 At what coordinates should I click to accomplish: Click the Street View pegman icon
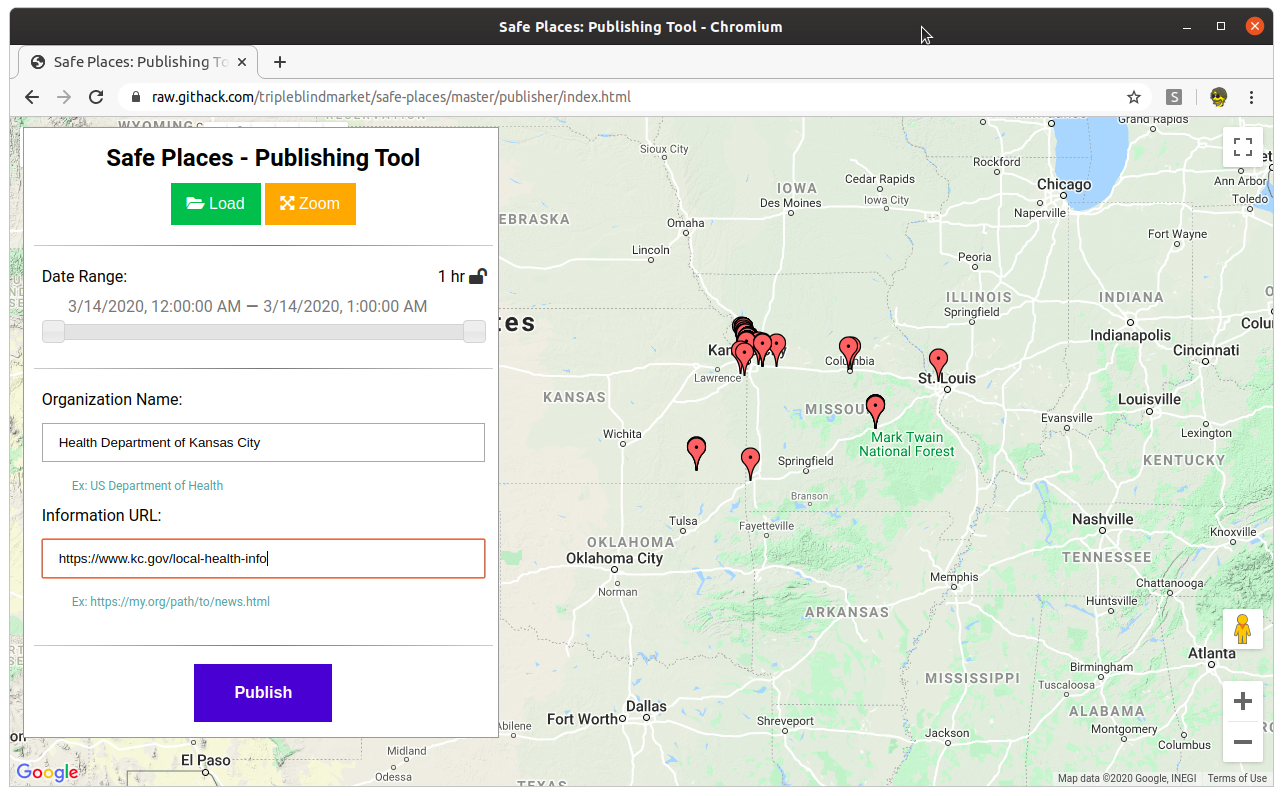coord(1243,629)
